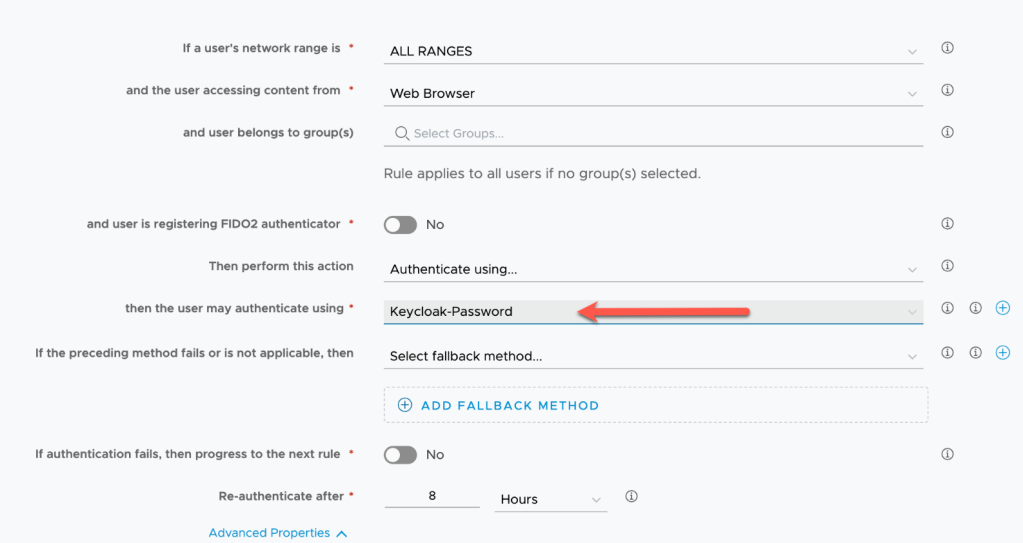
Task: Click info icon for group selection row
Action: point(947,132)
